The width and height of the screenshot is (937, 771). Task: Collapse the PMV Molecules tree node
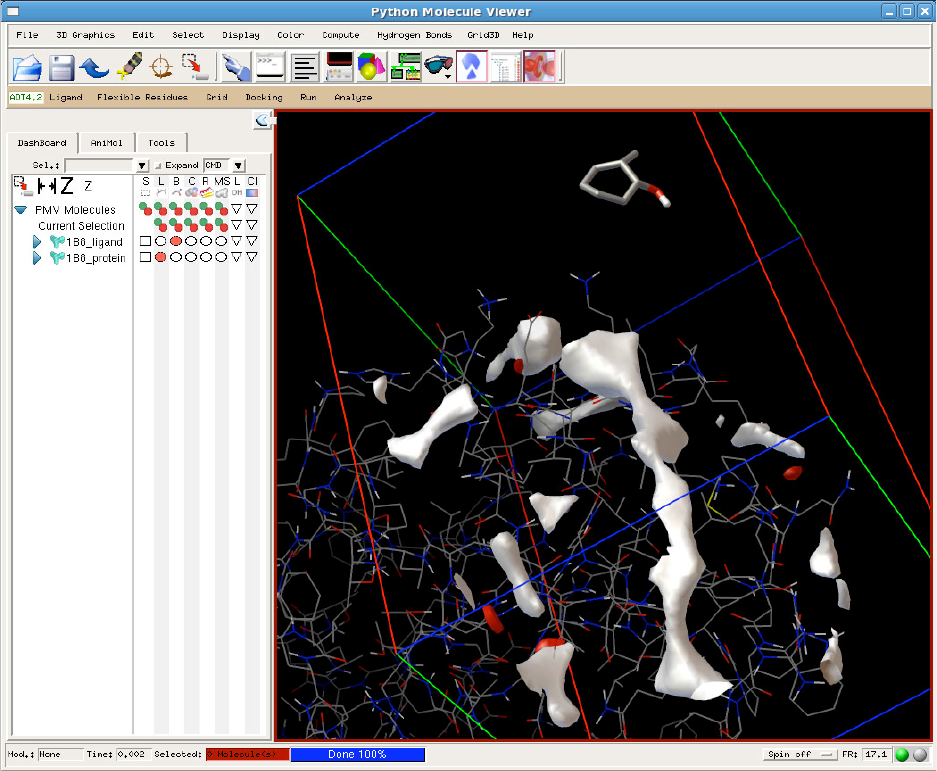[x=20, y=210]
